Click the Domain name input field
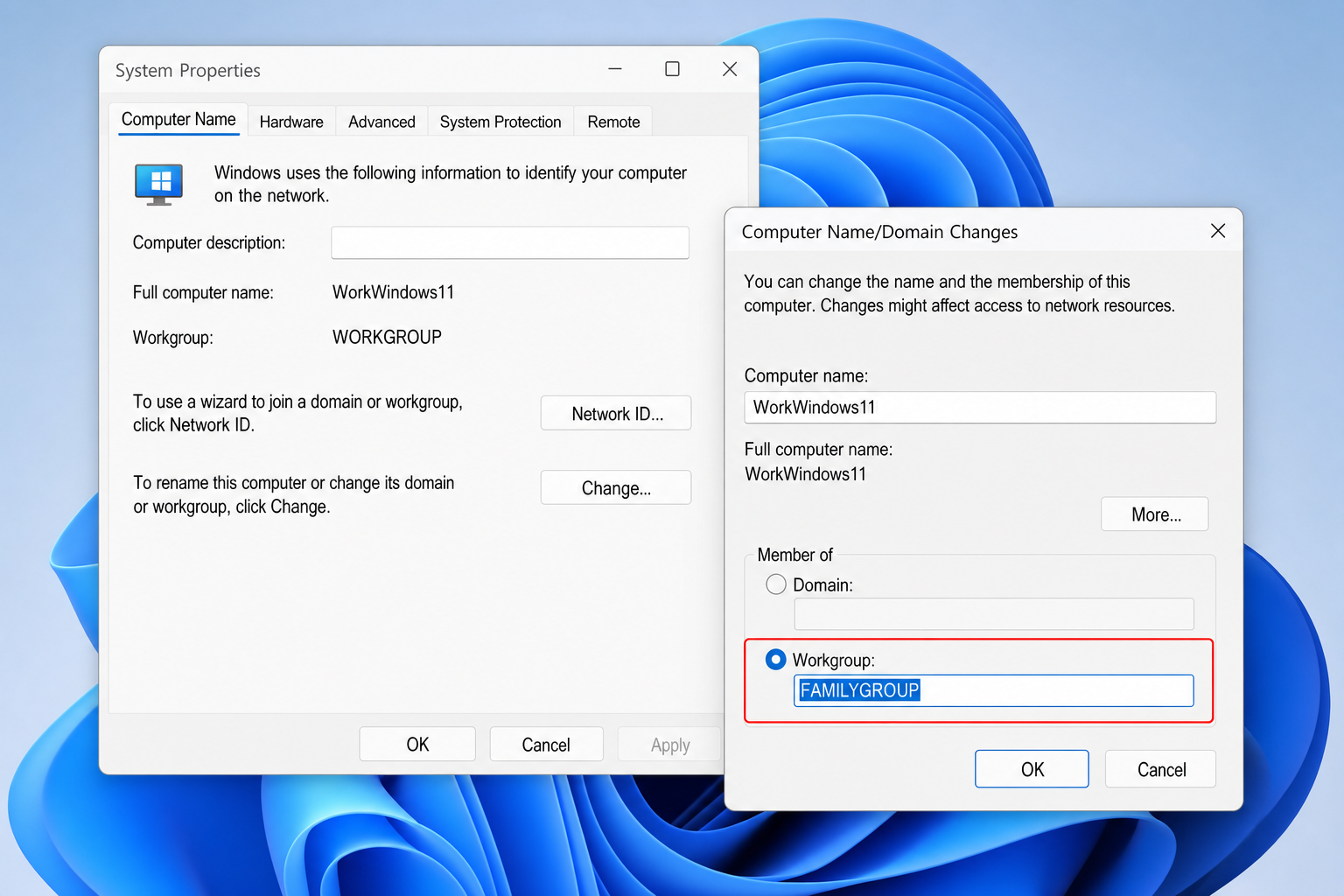 coord(994,614)
